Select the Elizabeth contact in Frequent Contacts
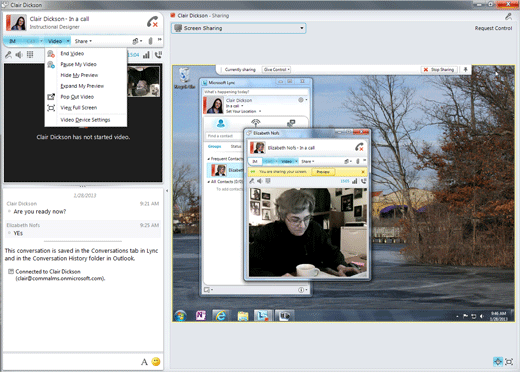Viewport: 520px width, 372px height. tap(225, 170)
